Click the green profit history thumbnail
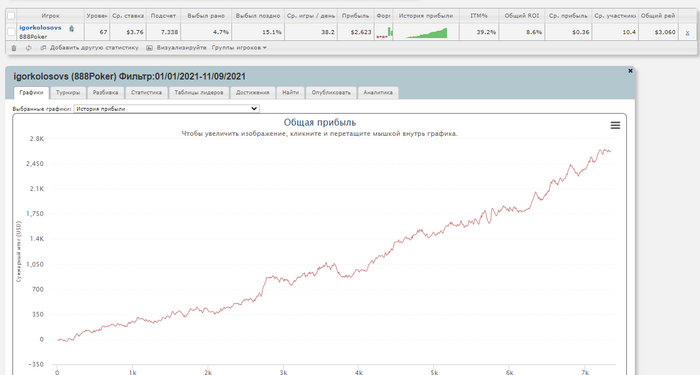 tap(426, 33)
